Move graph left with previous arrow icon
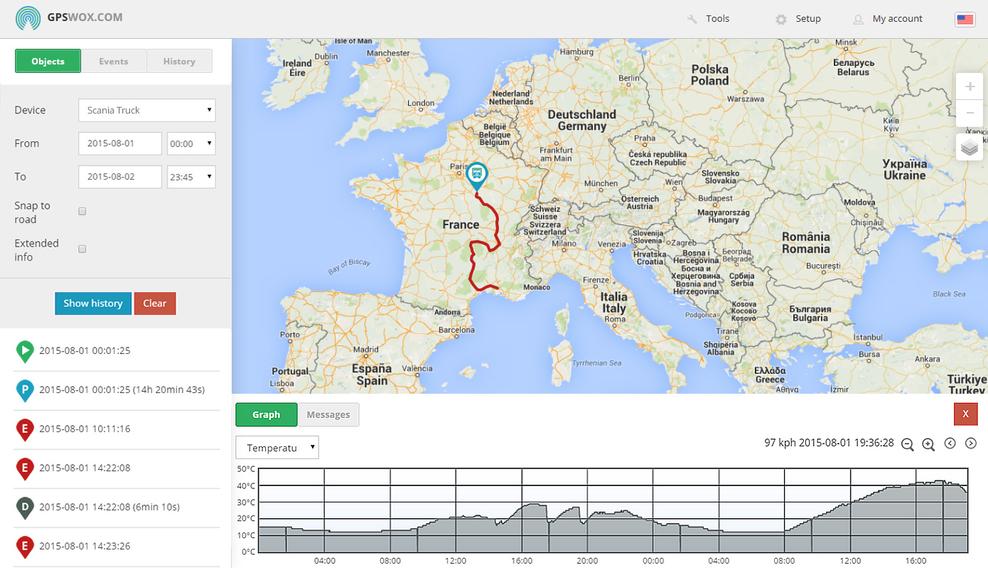 [x=950, y=443]
